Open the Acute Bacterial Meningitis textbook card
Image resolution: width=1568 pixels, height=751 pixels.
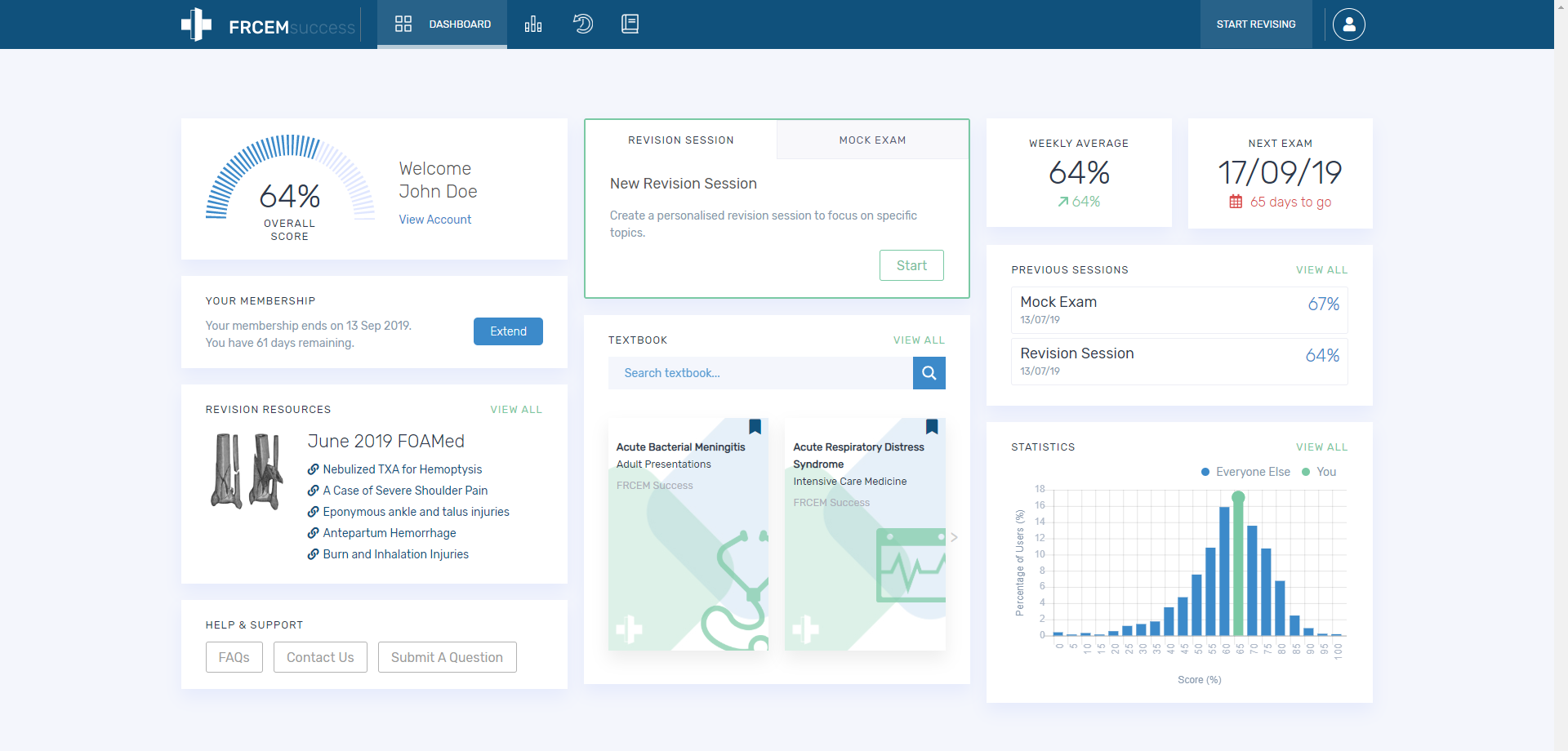[688, 534]
